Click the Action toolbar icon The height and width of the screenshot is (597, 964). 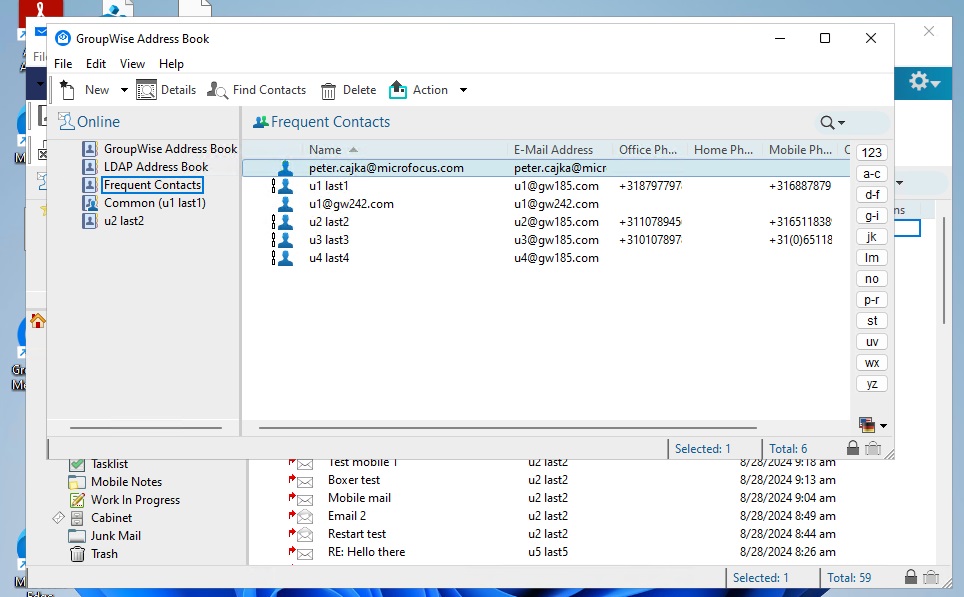(x=398, y=90)
